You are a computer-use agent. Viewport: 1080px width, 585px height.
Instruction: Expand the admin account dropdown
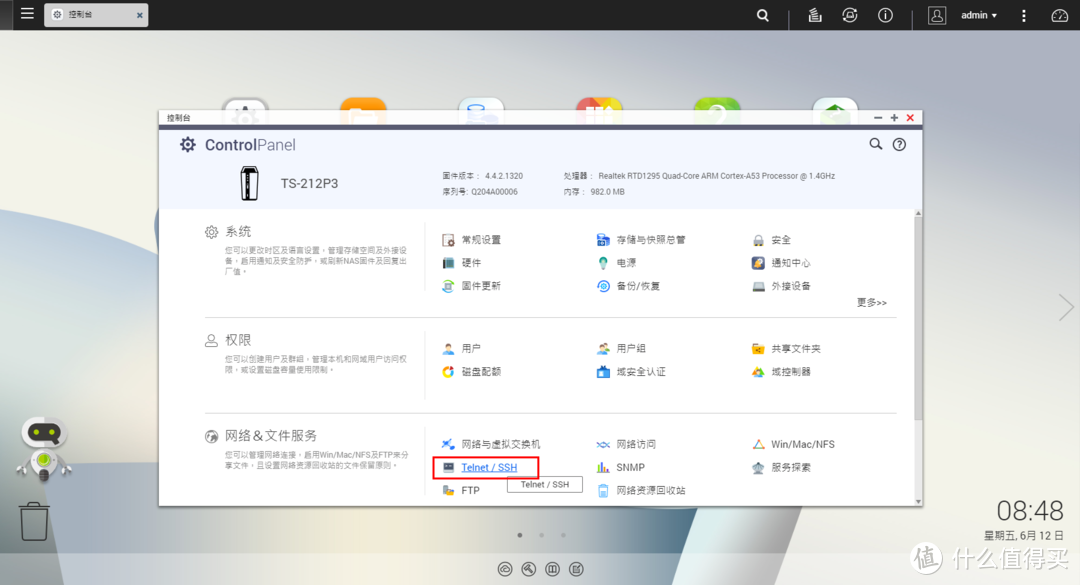[979, 15]
